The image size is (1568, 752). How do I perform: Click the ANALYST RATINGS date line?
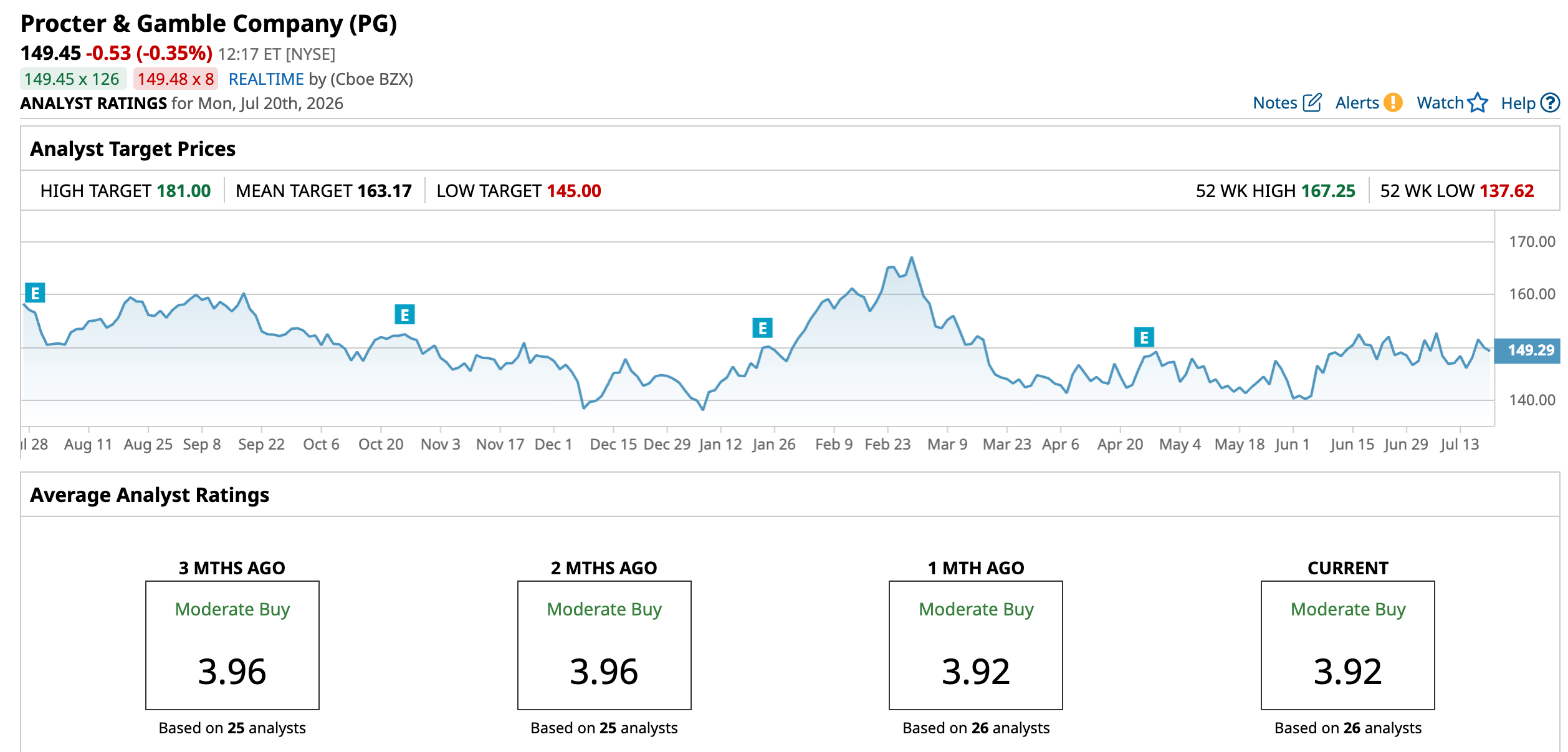182,104
